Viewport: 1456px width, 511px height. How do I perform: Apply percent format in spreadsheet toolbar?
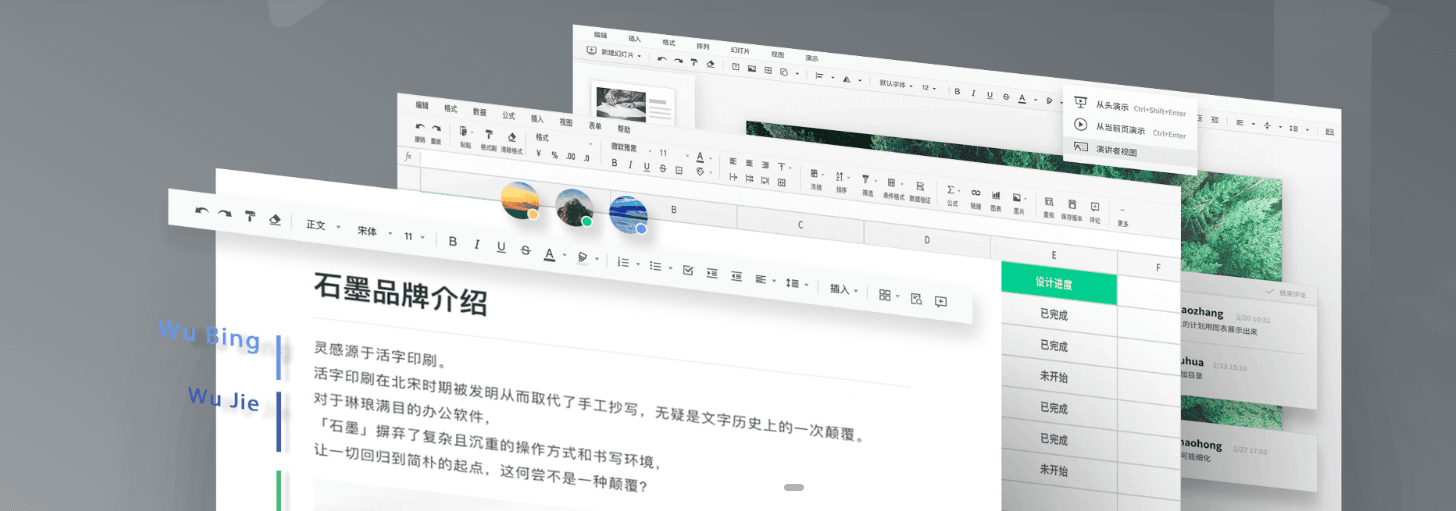[554, 155]
